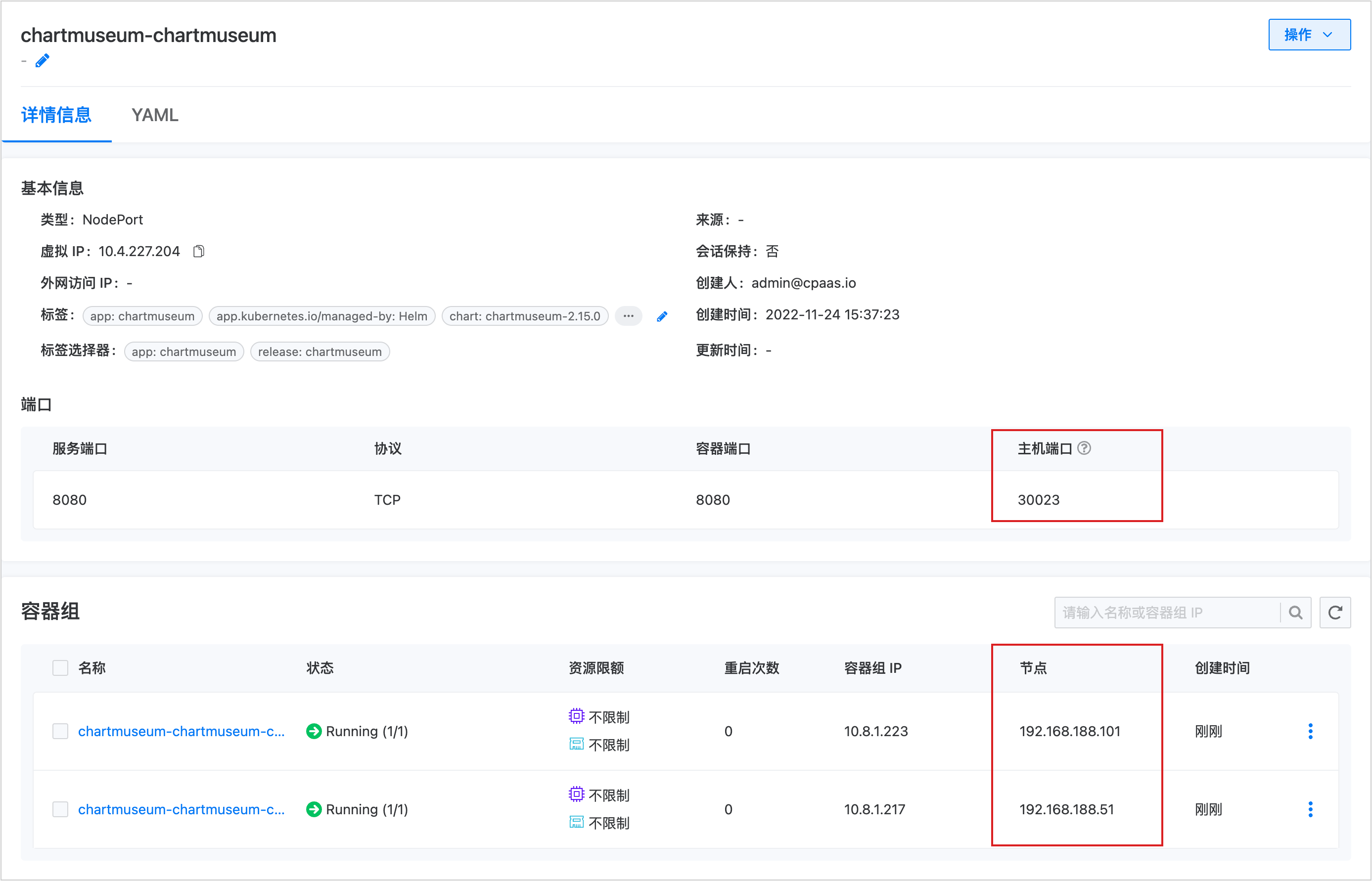Click chart: chartmuseum-2.15.0 label
1372x881 pixels.
pyautogui.click(x=525, y=316)
